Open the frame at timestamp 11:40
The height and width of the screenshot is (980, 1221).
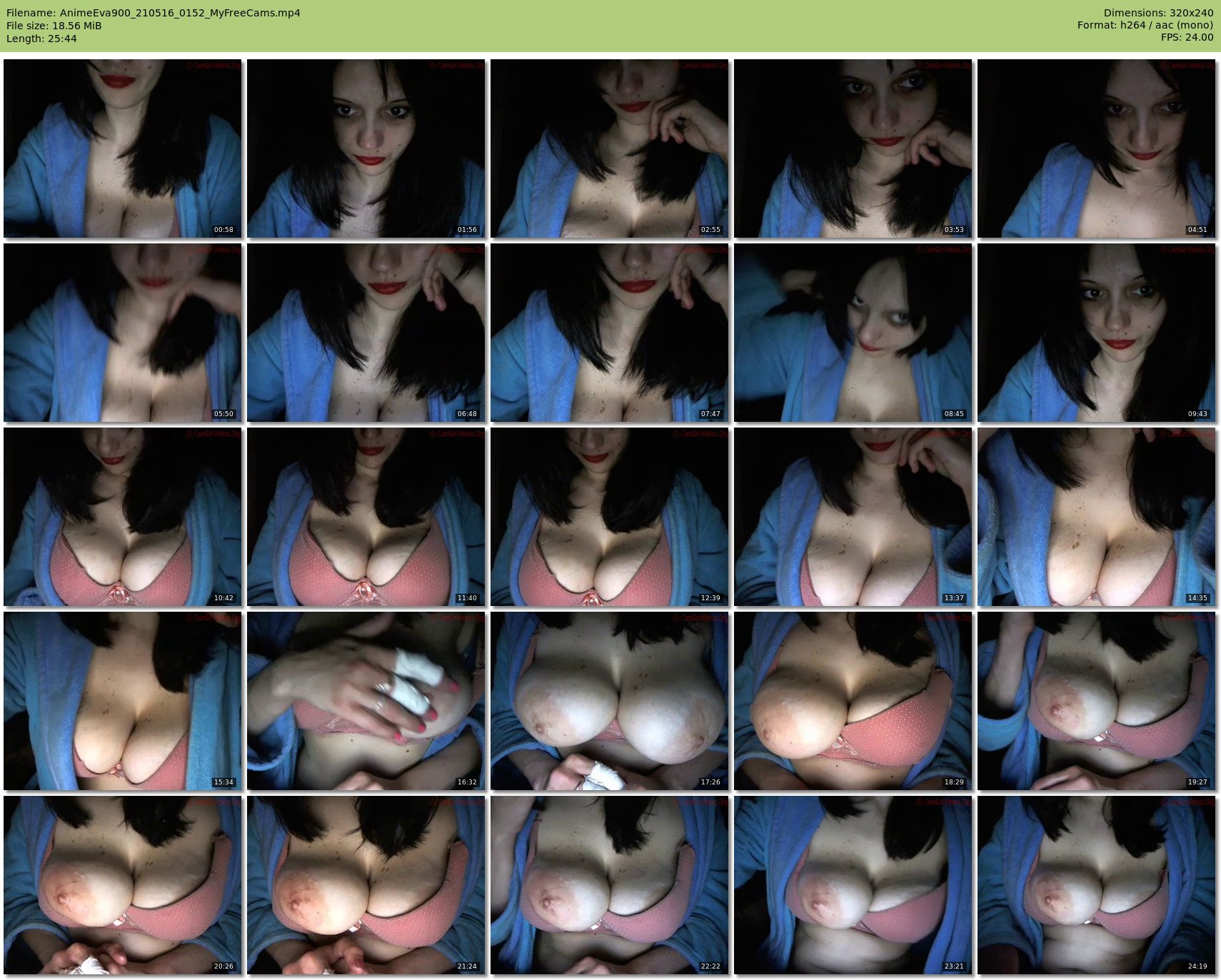[x=366, y=517]
